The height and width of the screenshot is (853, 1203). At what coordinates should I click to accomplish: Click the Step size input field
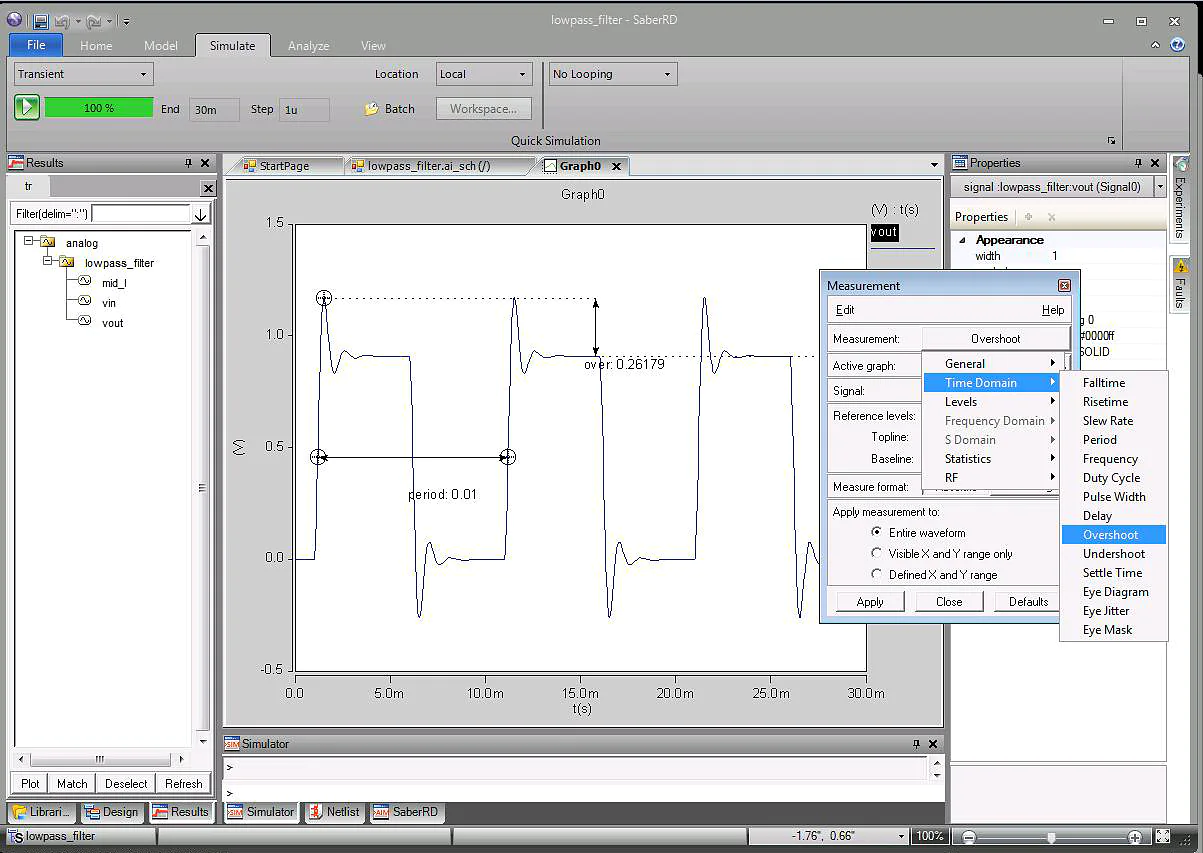pyautogui.click(x=304, y=110)
